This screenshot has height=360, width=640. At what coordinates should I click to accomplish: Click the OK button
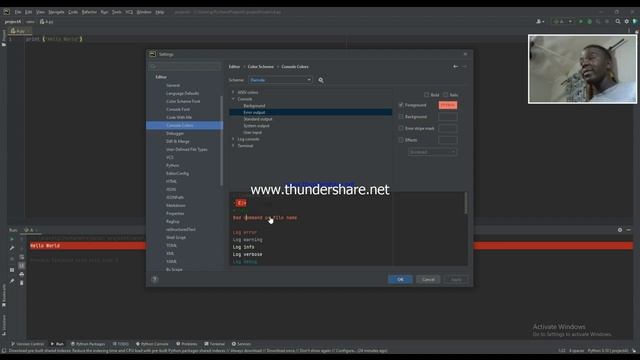400,280
